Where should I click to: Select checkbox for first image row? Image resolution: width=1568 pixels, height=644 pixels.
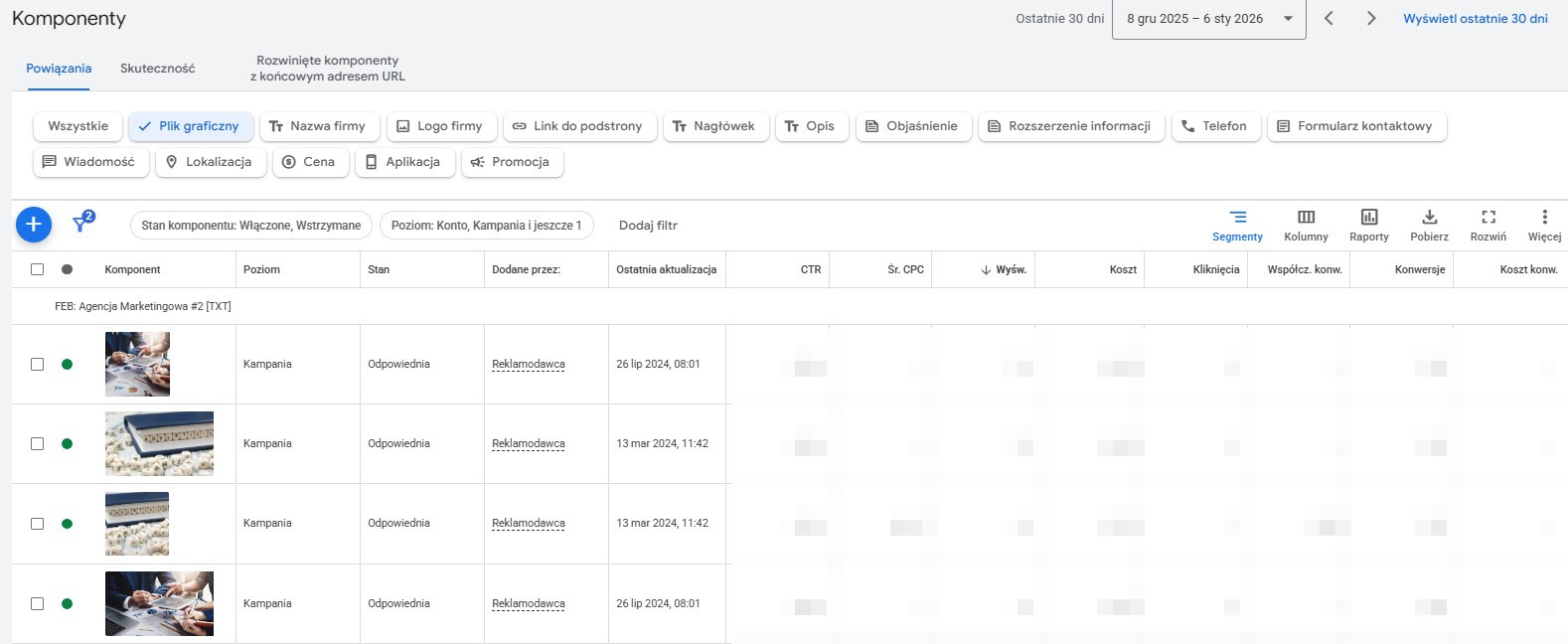point(38,364)
